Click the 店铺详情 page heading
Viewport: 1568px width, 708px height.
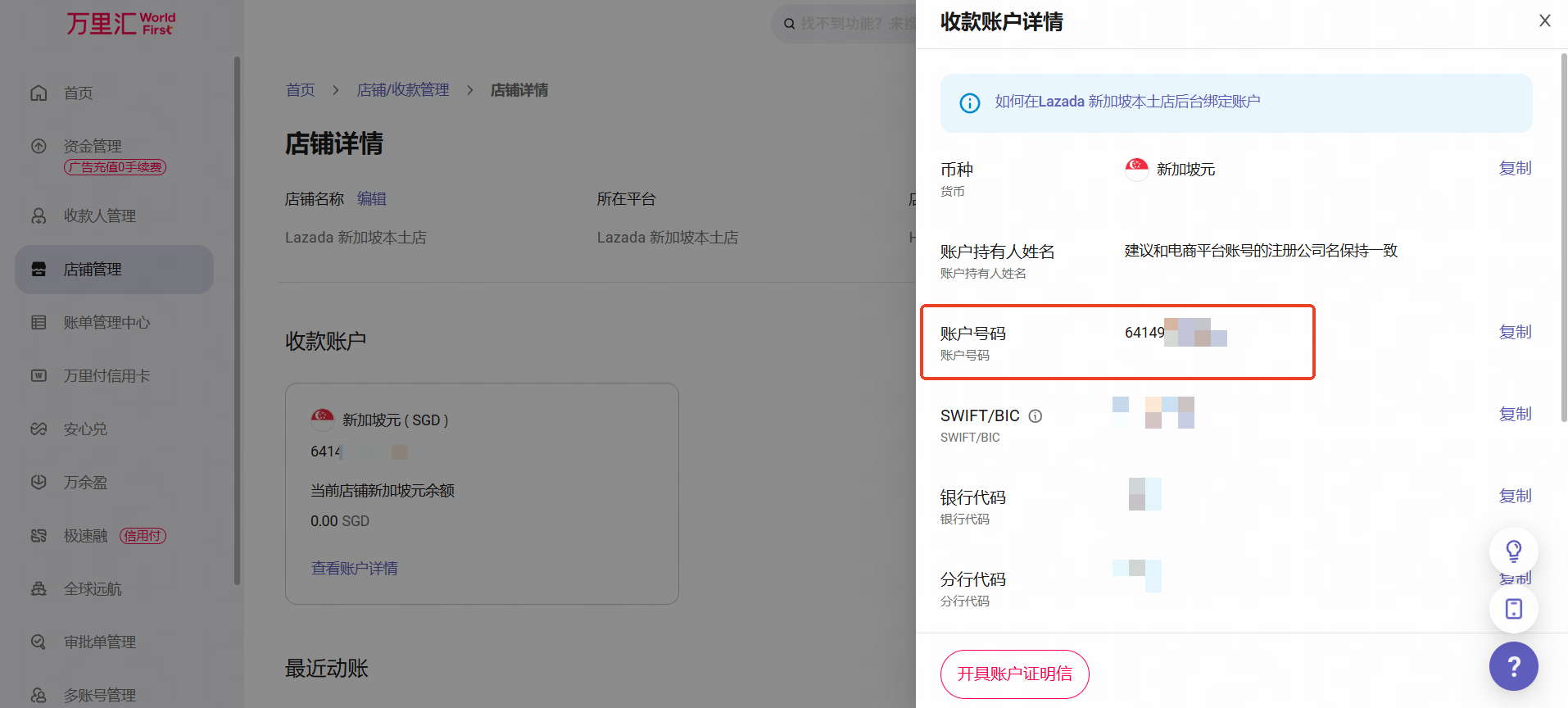tap(334, 143)
